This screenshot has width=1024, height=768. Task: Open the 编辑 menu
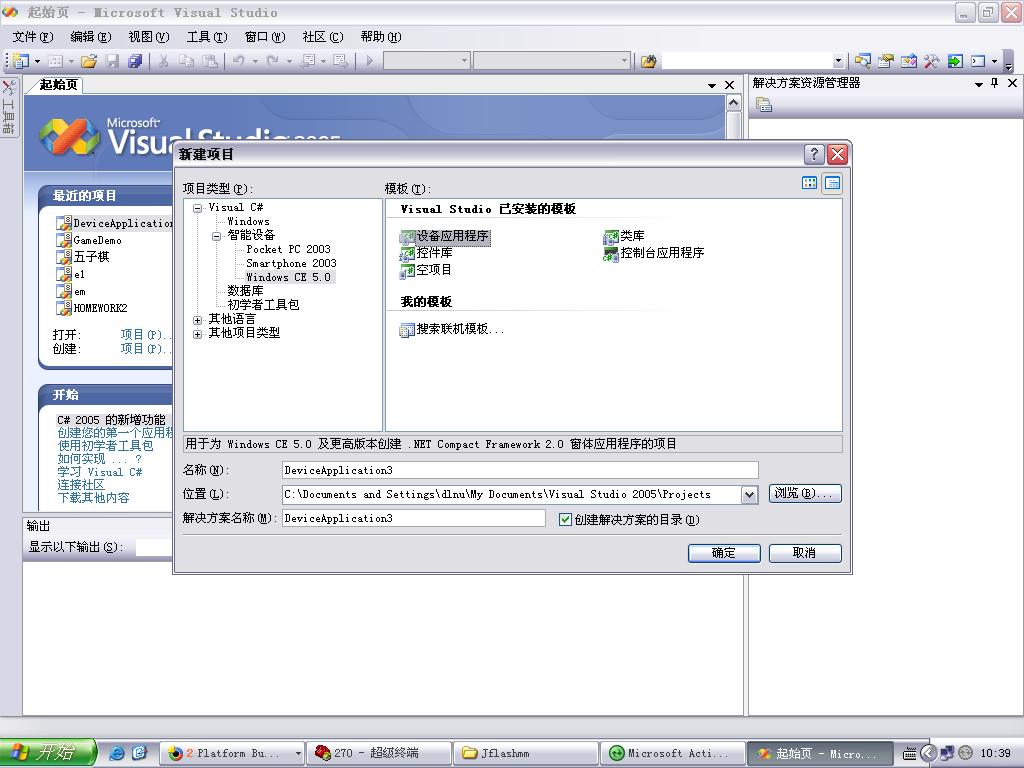click(x=91, y=37)
